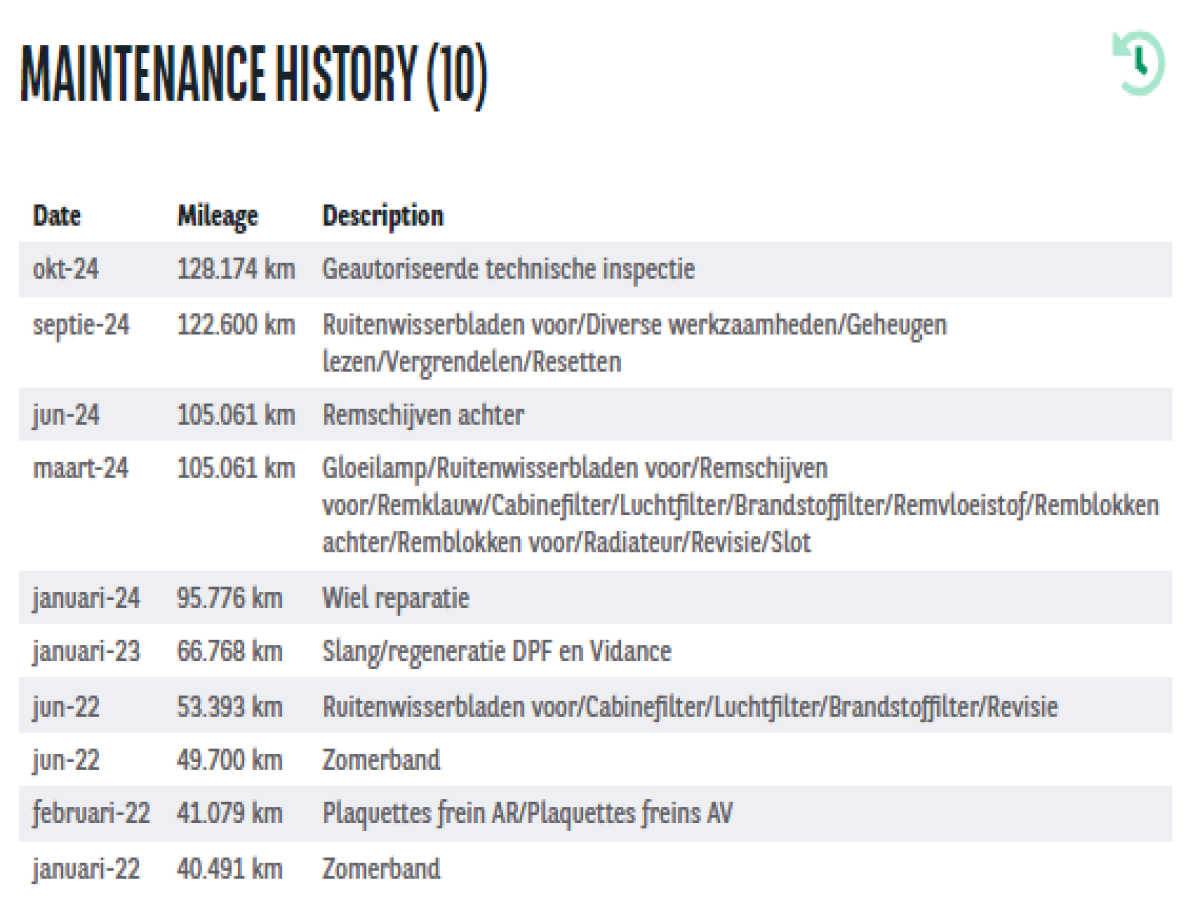Select the maart-24 date cell

click(80, 468)
